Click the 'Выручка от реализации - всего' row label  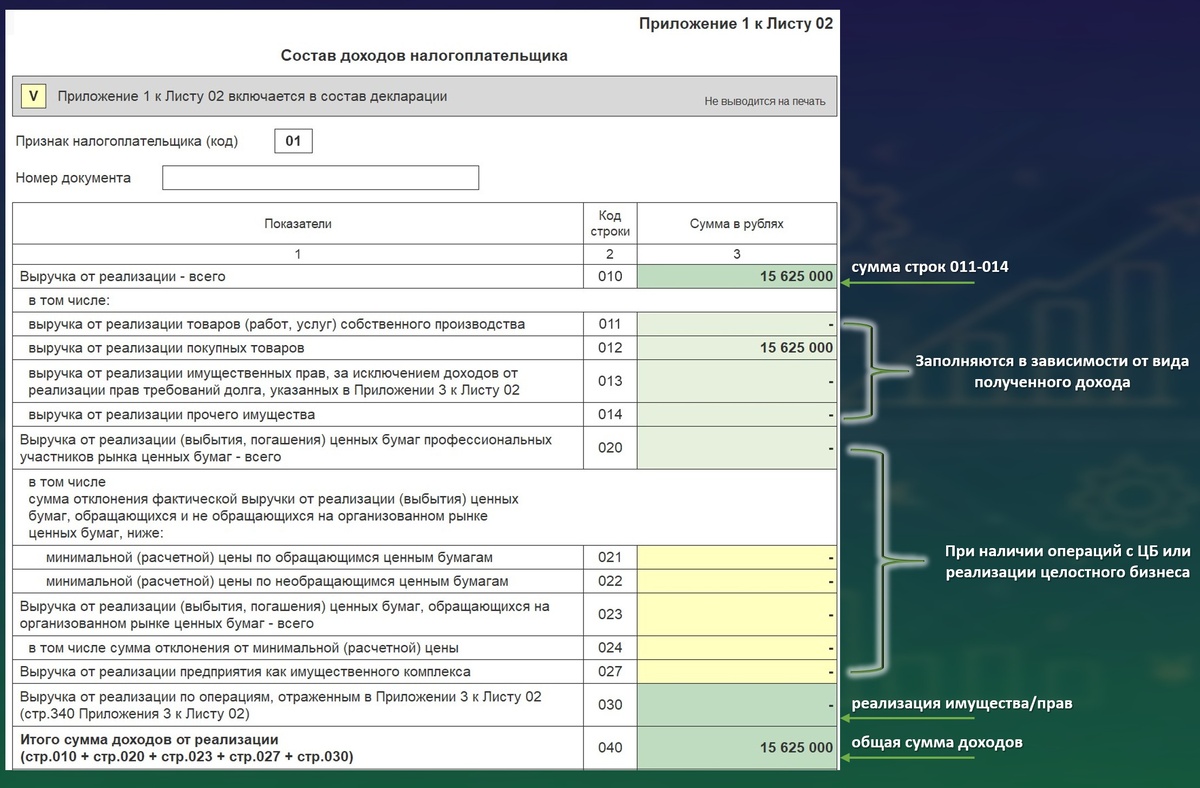click(x=123, y=277)
